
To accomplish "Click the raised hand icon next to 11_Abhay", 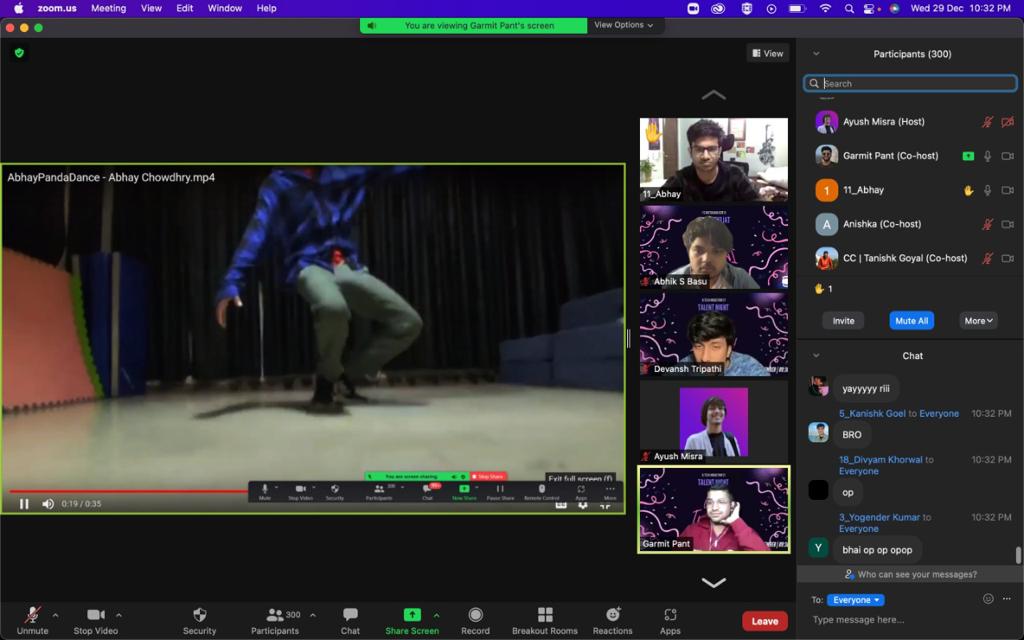I will coord(968,190).
